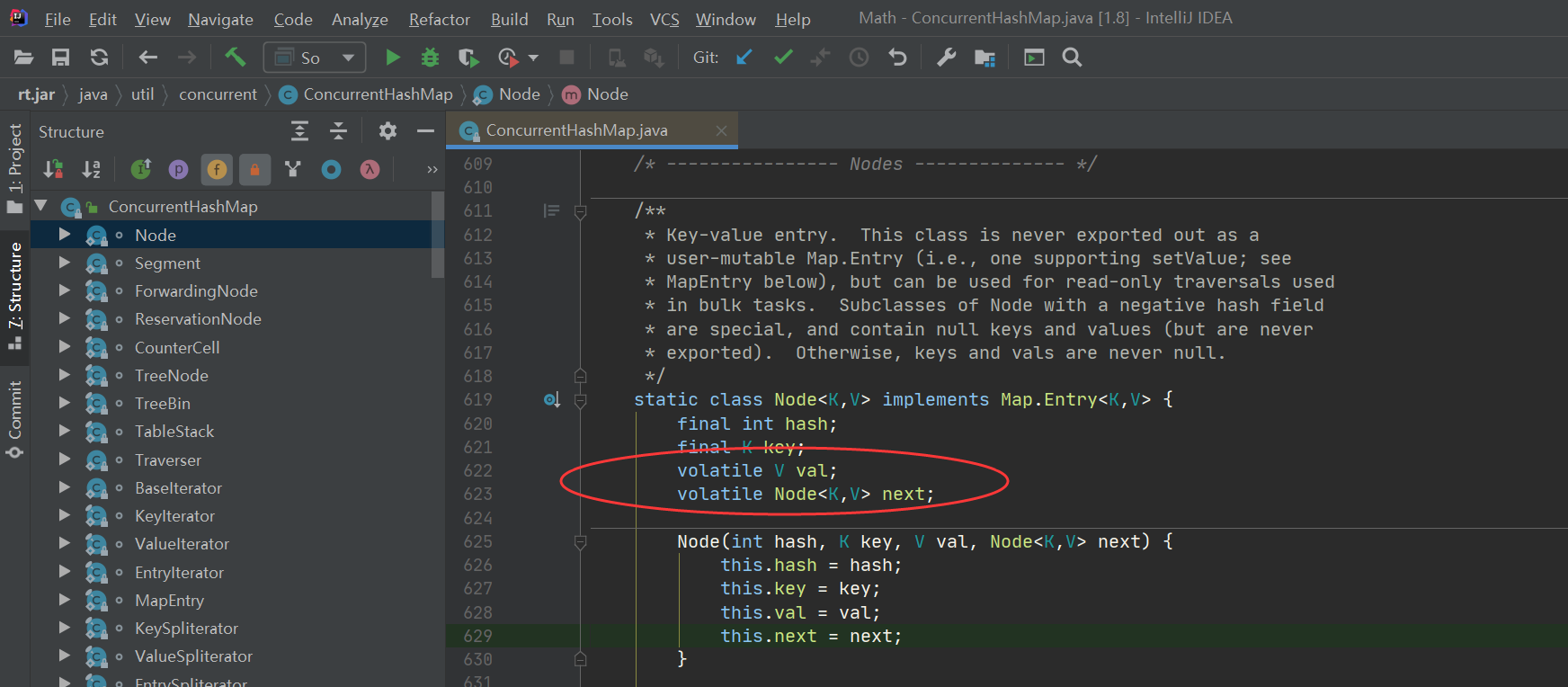
Task: Click the Open folder toolbar icon
Action: pyautogui.click(x=24, y=58)
